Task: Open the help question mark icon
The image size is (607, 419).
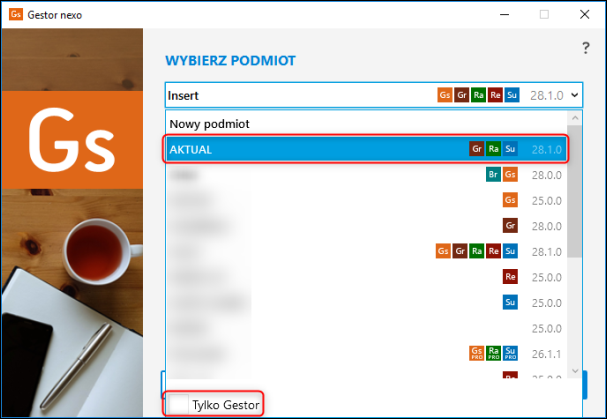Action: point(586,48)
